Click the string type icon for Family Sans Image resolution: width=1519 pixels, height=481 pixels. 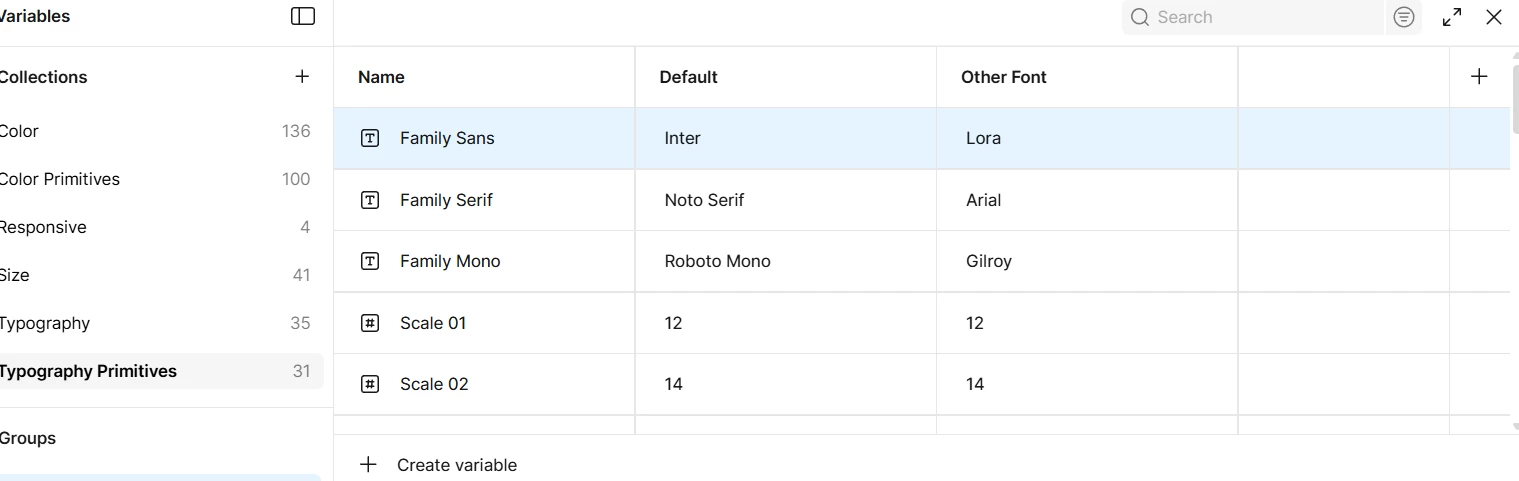point(370,138)
